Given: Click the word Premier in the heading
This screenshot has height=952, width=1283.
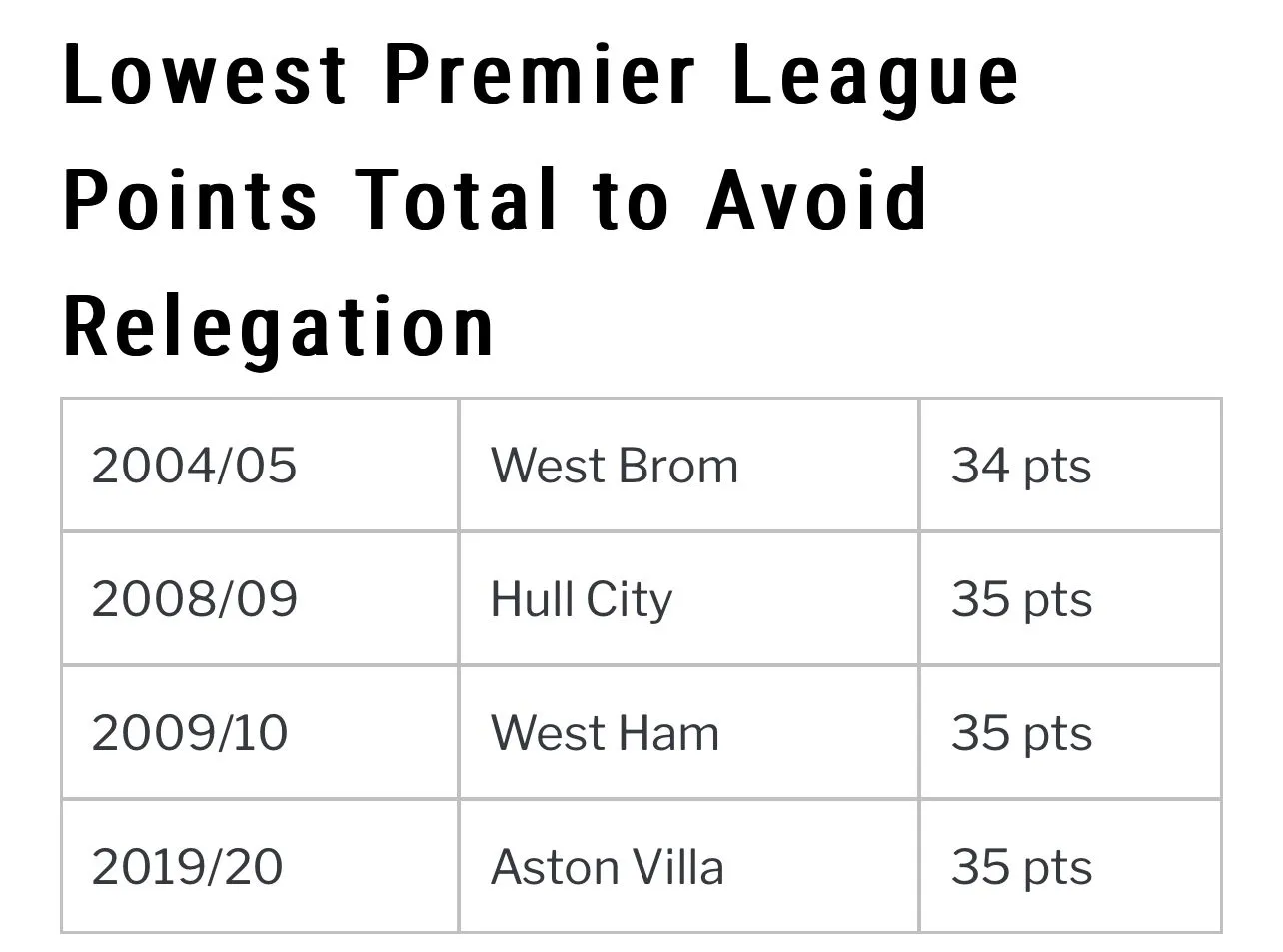Looking at the screenshot, I should [x=540, y=75].
